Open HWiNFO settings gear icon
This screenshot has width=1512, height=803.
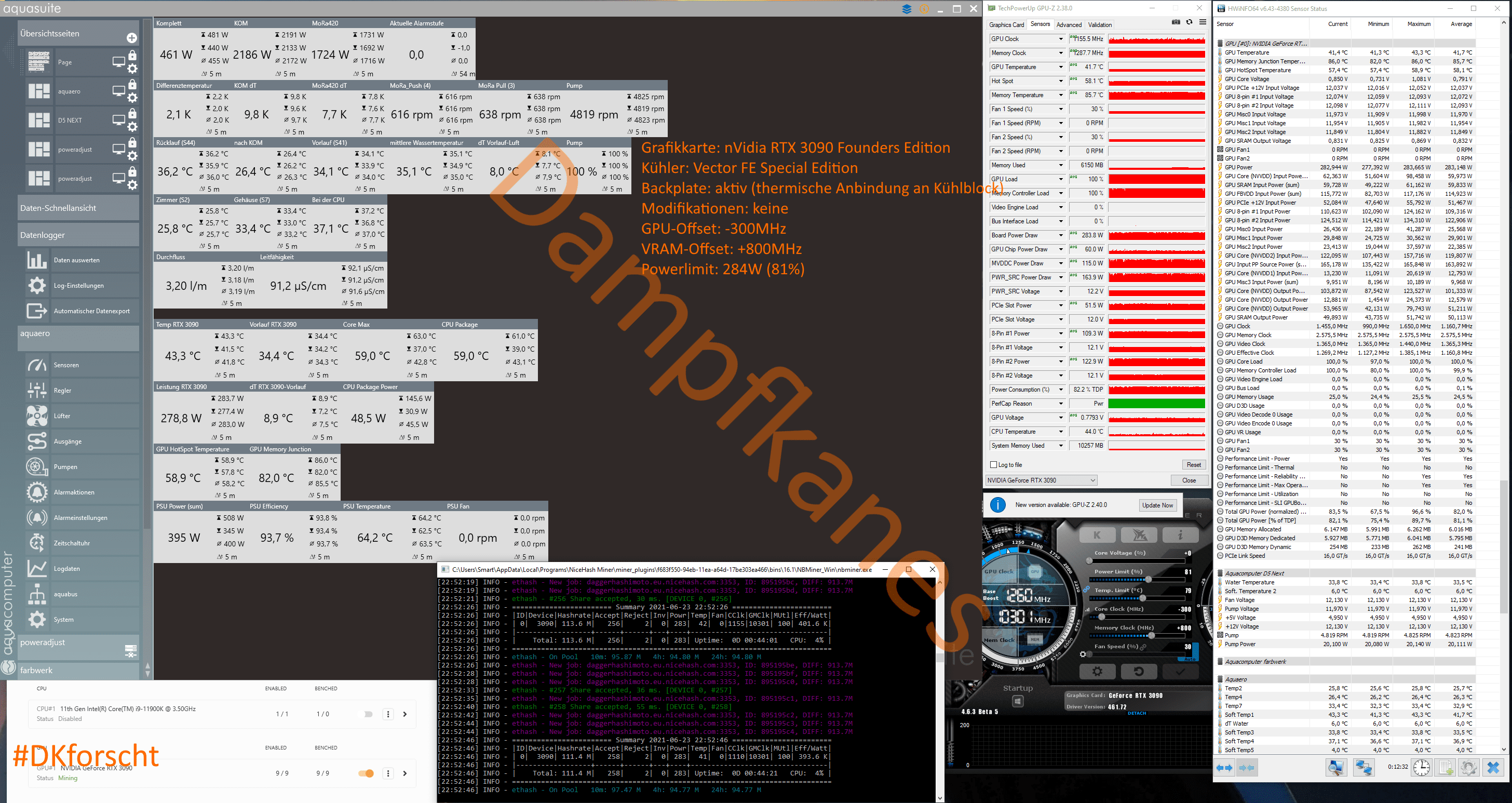point(1468,768)
